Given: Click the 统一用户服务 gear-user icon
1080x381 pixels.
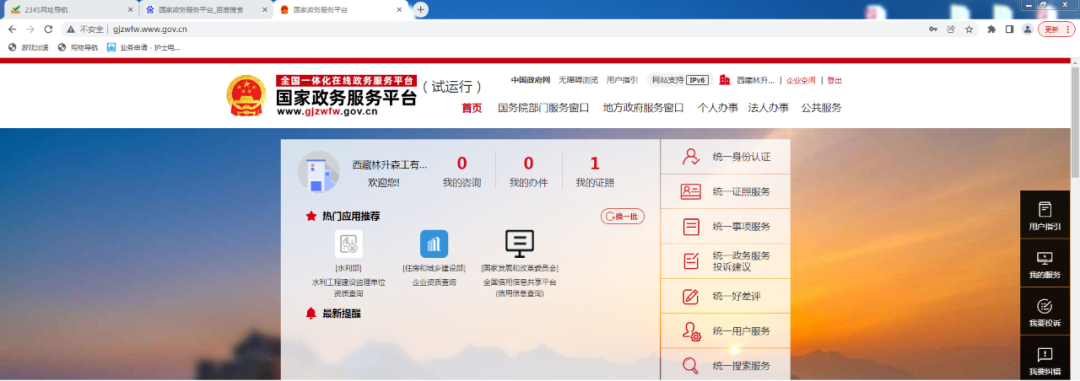Looking at the screenshot, I should [x=691, y=331].
